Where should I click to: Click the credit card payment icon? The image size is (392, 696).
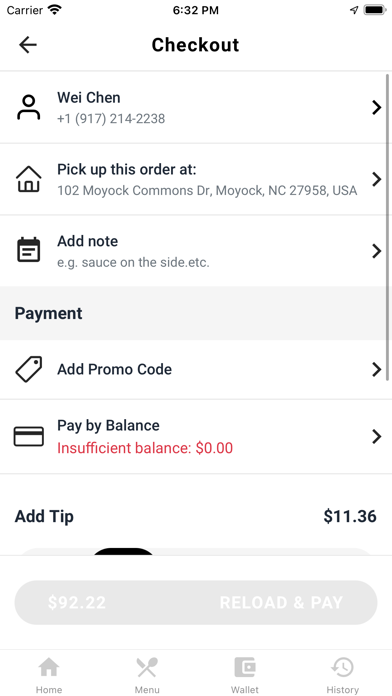28,436
